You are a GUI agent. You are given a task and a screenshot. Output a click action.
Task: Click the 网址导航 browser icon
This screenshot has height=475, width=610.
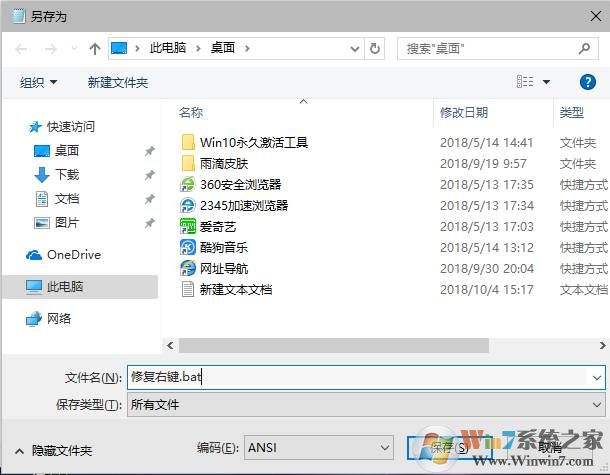(x=188, y=268)
